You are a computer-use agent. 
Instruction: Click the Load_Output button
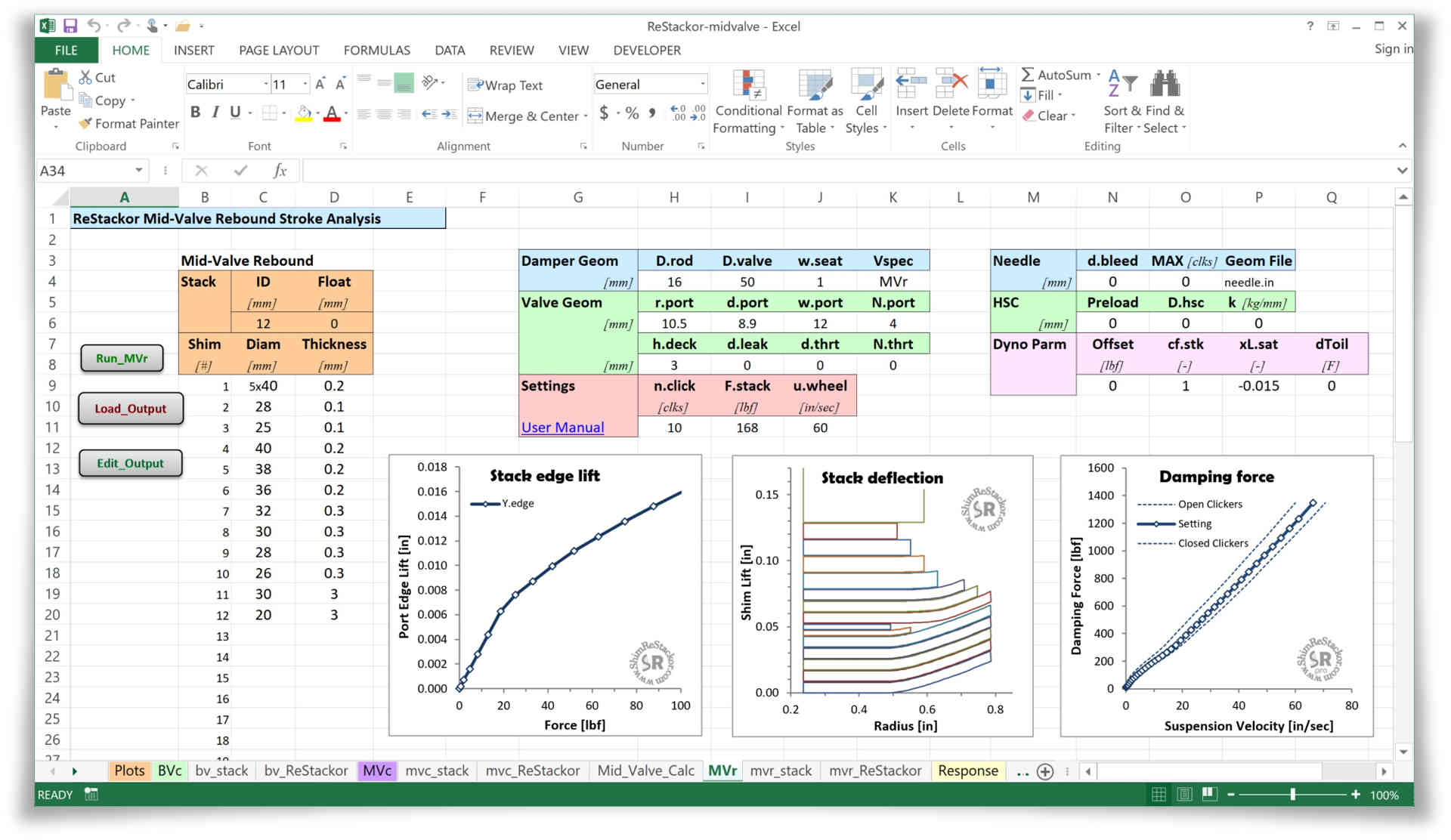[x=130, y=409]
